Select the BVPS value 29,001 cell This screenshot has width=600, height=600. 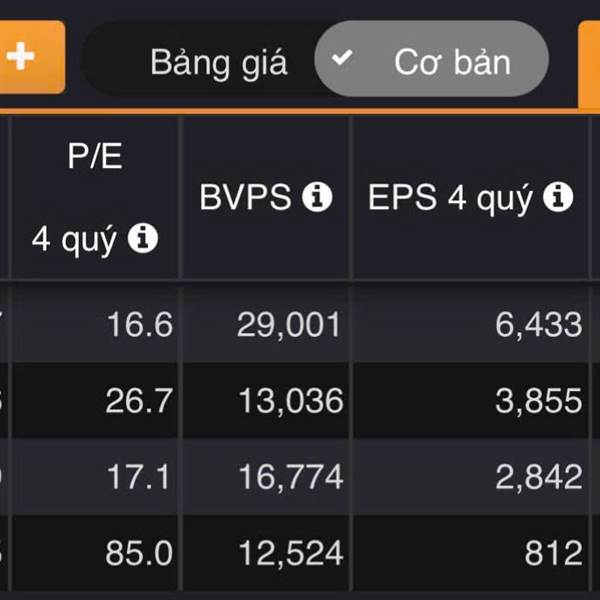[266, 324]
